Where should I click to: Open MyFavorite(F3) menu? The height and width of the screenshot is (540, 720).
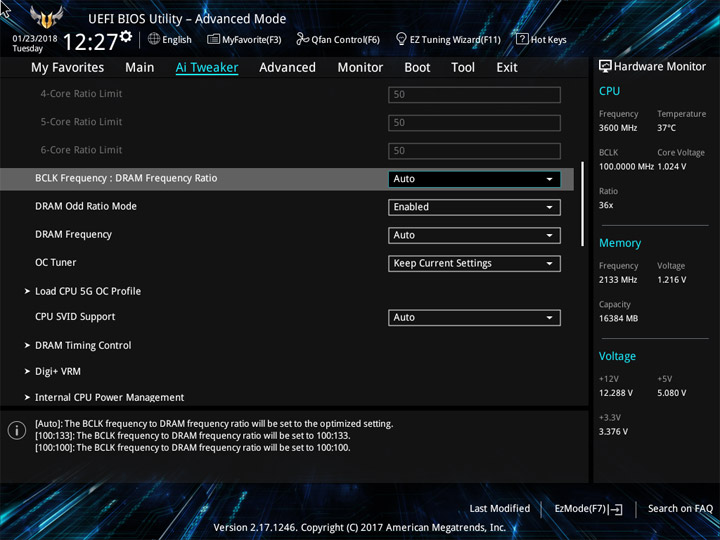[x=252, y=39]
